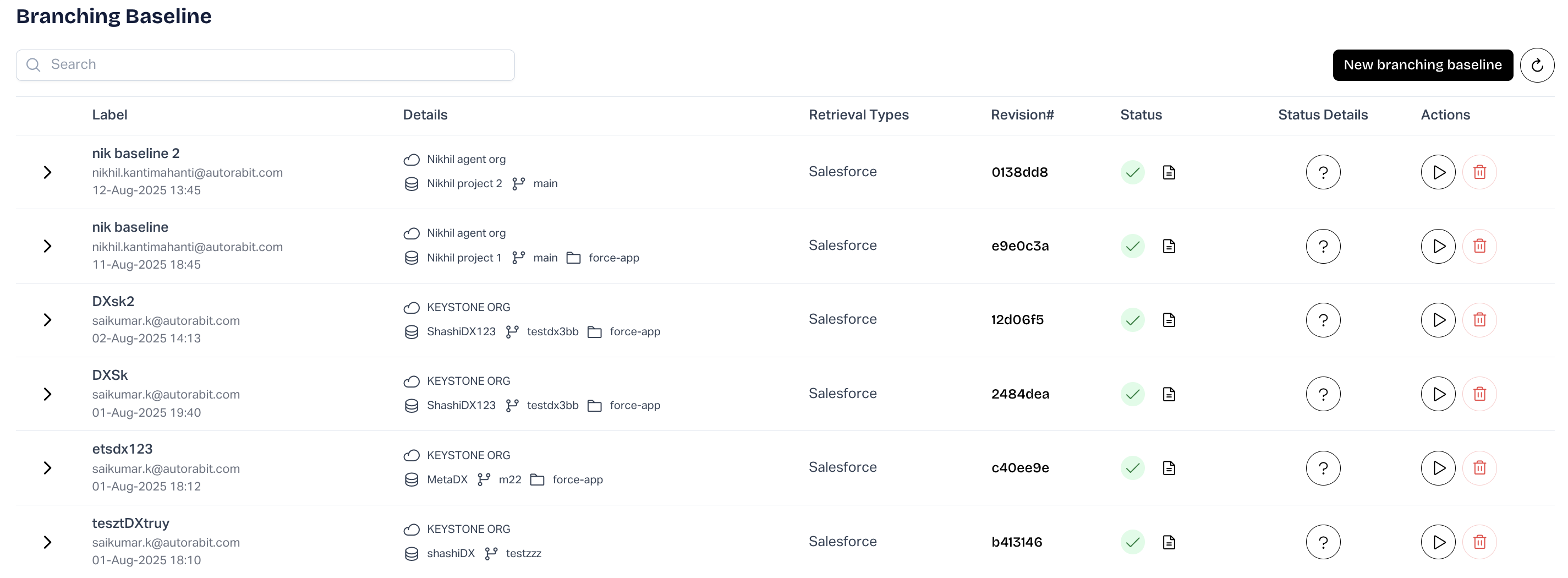Open the log file icon for nik baseline
Viewport: 1568px width, 578px height.
point(1169,246)
